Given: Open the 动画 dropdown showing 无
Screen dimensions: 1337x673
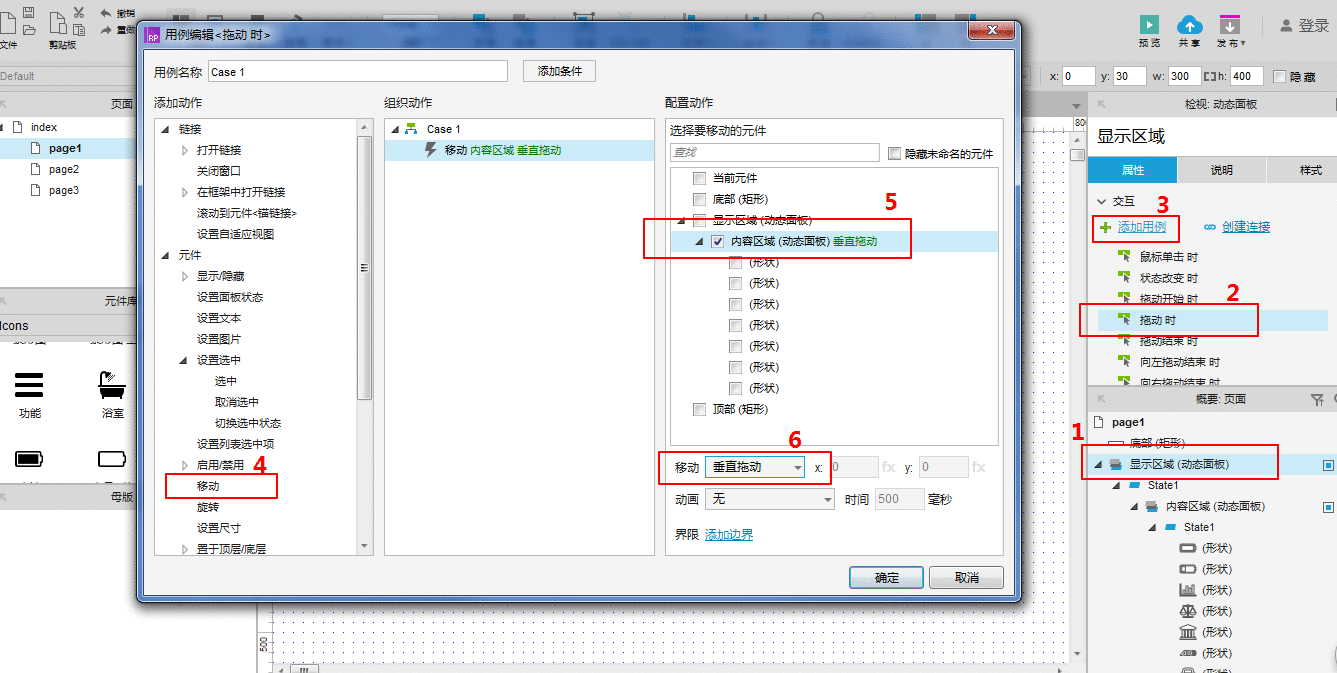Looking at the screenshot, I should 770,498.
